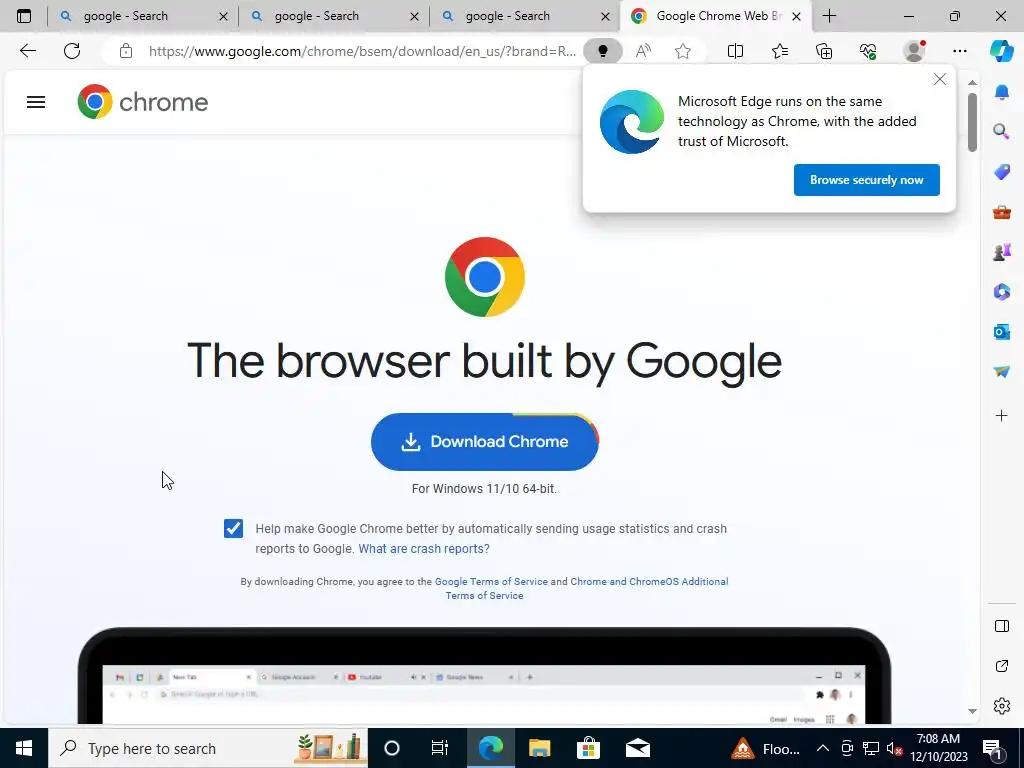Open sidebar settings gear icon

pos(1002,706)
